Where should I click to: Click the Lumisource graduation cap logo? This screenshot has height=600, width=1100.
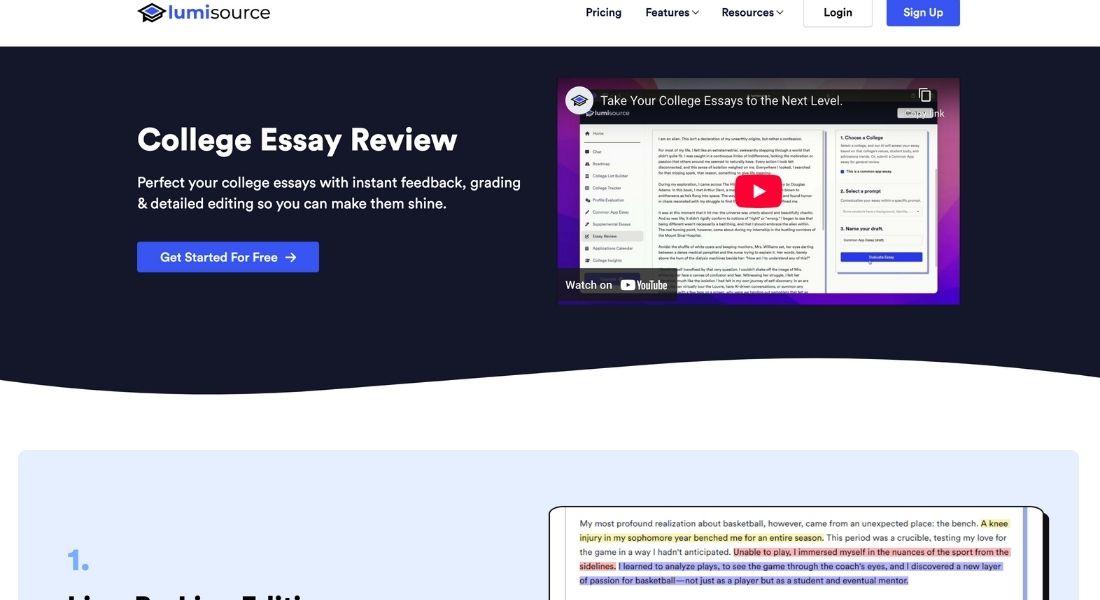click(152, 12)
